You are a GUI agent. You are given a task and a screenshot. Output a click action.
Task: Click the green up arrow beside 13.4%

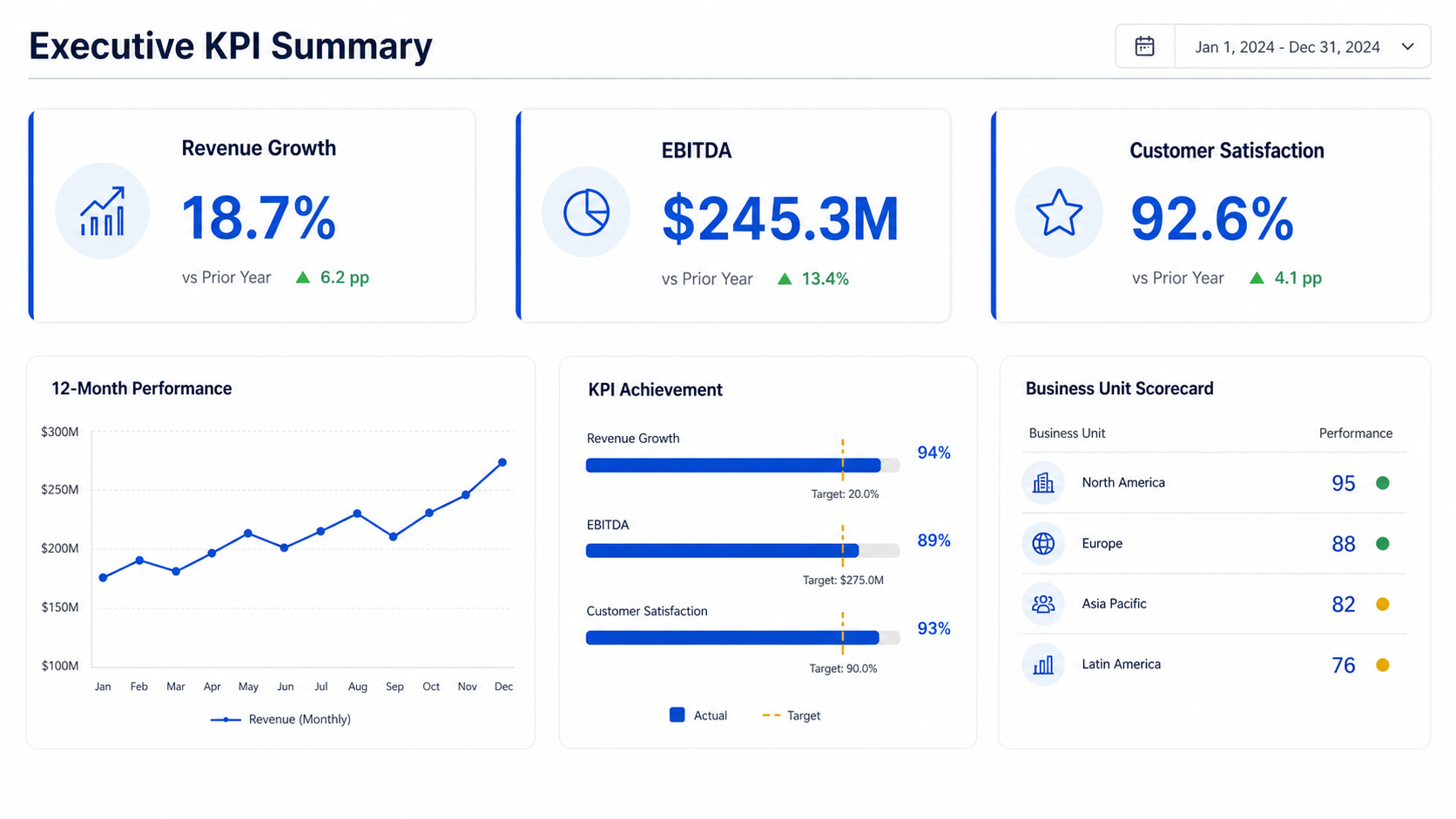point(785,279)
